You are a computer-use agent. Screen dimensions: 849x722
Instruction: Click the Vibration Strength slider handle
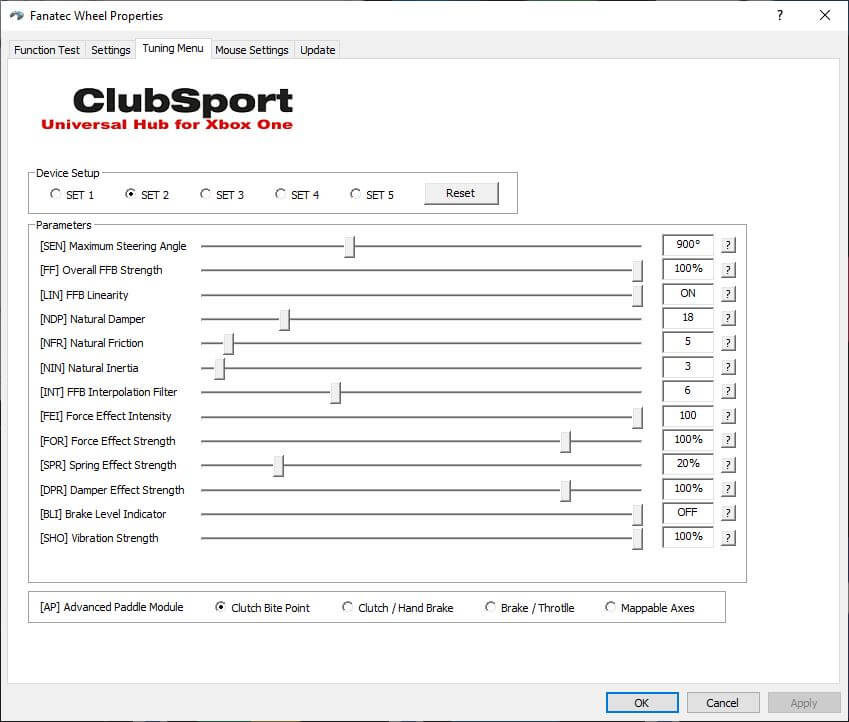click(637, 538)
